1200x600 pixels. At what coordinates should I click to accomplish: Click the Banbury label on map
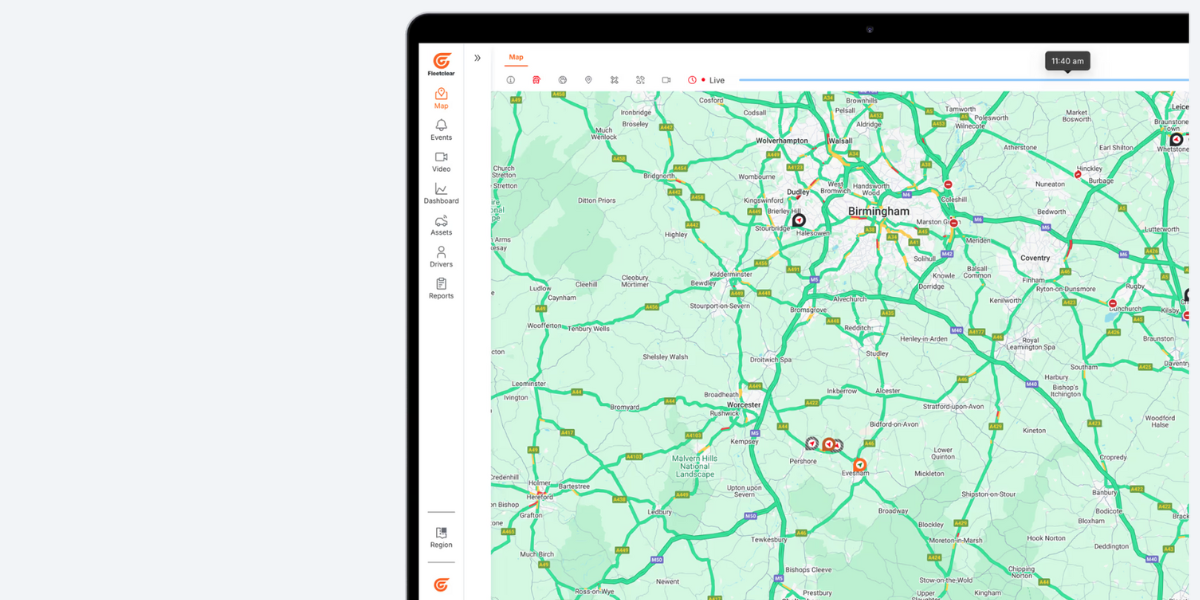pyautogui.click(x=1105, y=492)
